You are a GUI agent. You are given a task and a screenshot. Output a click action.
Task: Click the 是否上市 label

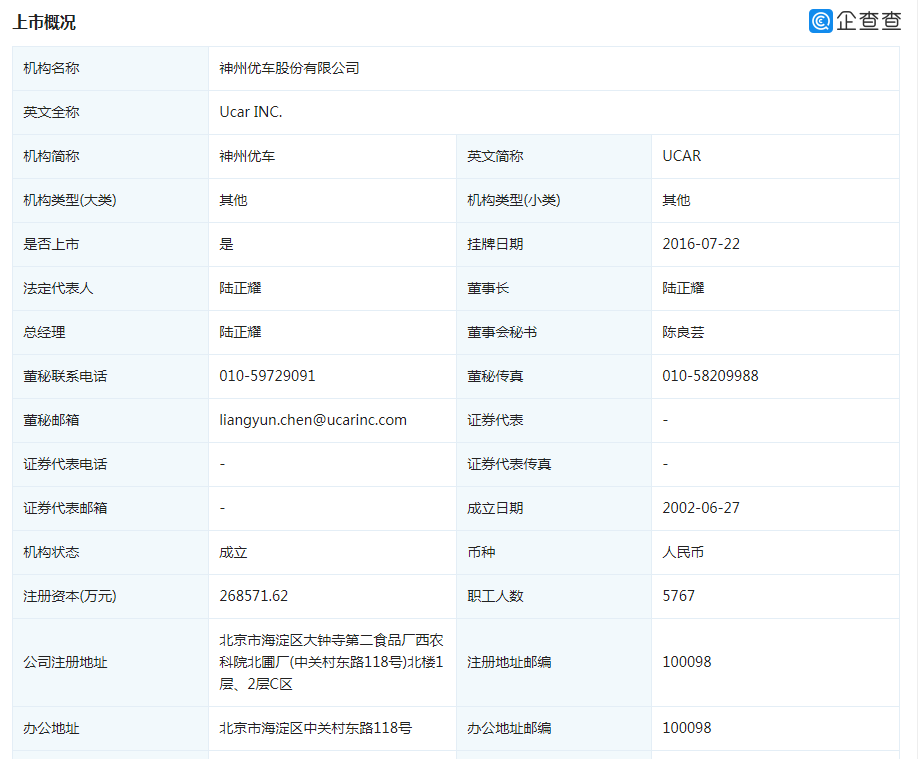[x=51, y=244]
